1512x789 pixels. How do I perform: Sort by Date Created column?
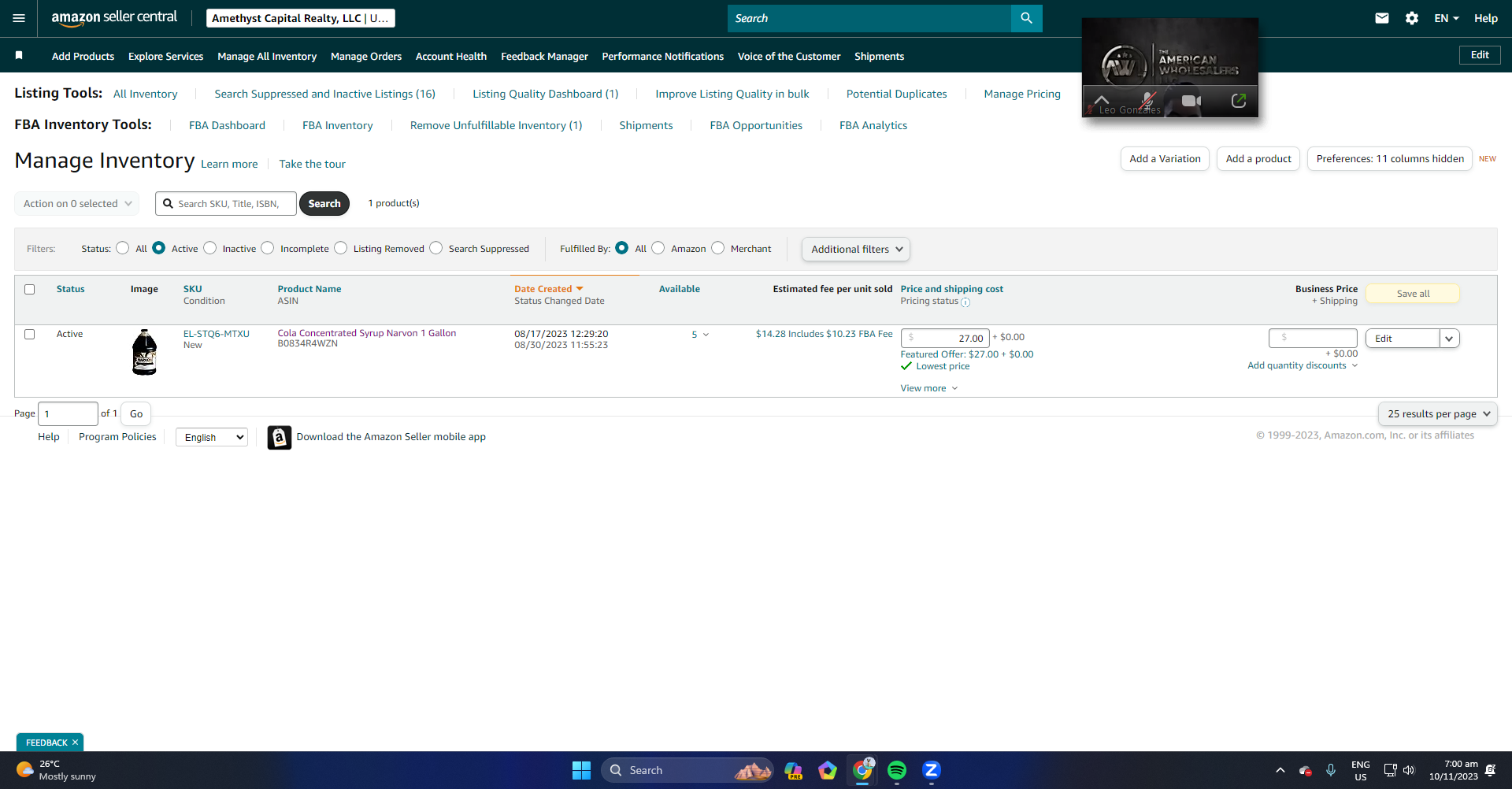click(x=549, y=289)
